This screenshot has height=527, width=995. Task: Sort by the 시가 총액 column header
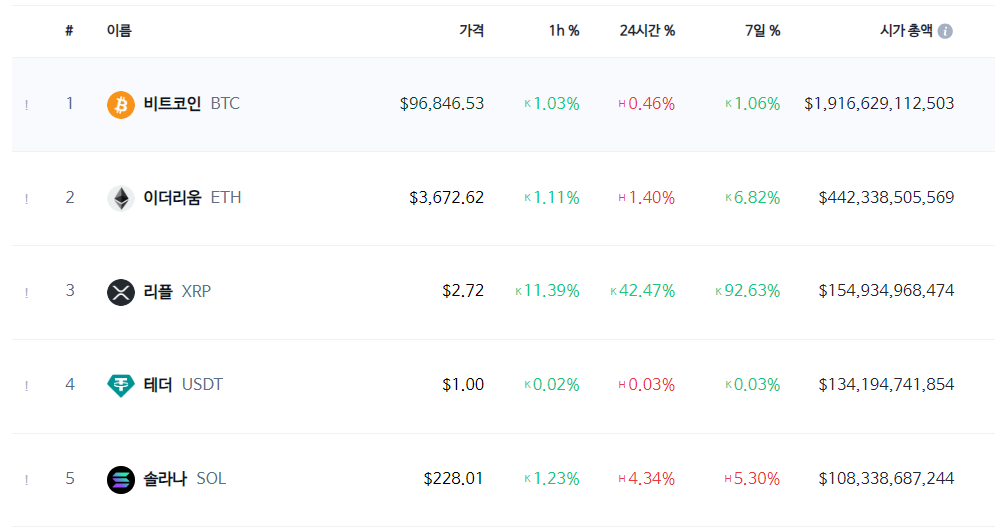point(906,30)
